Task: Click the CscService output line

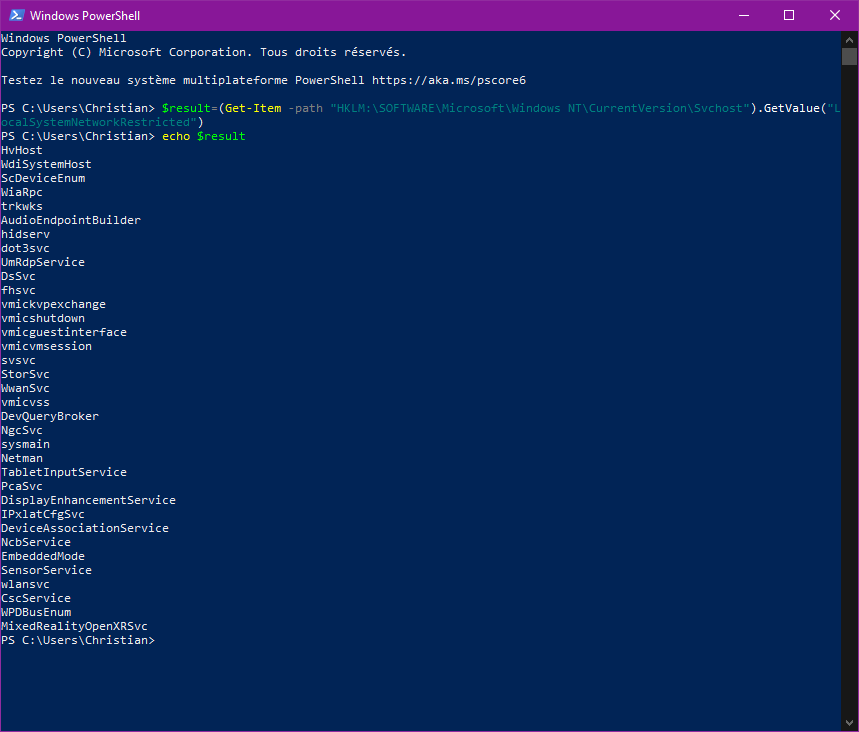Action: click(36, 598)
